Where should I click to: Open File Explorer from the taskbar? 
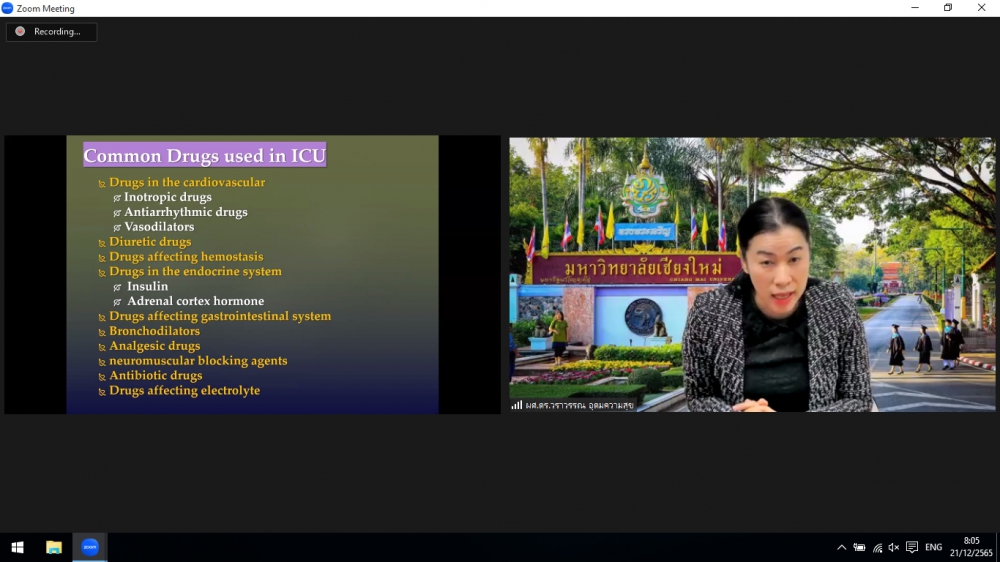coord(54,547)
